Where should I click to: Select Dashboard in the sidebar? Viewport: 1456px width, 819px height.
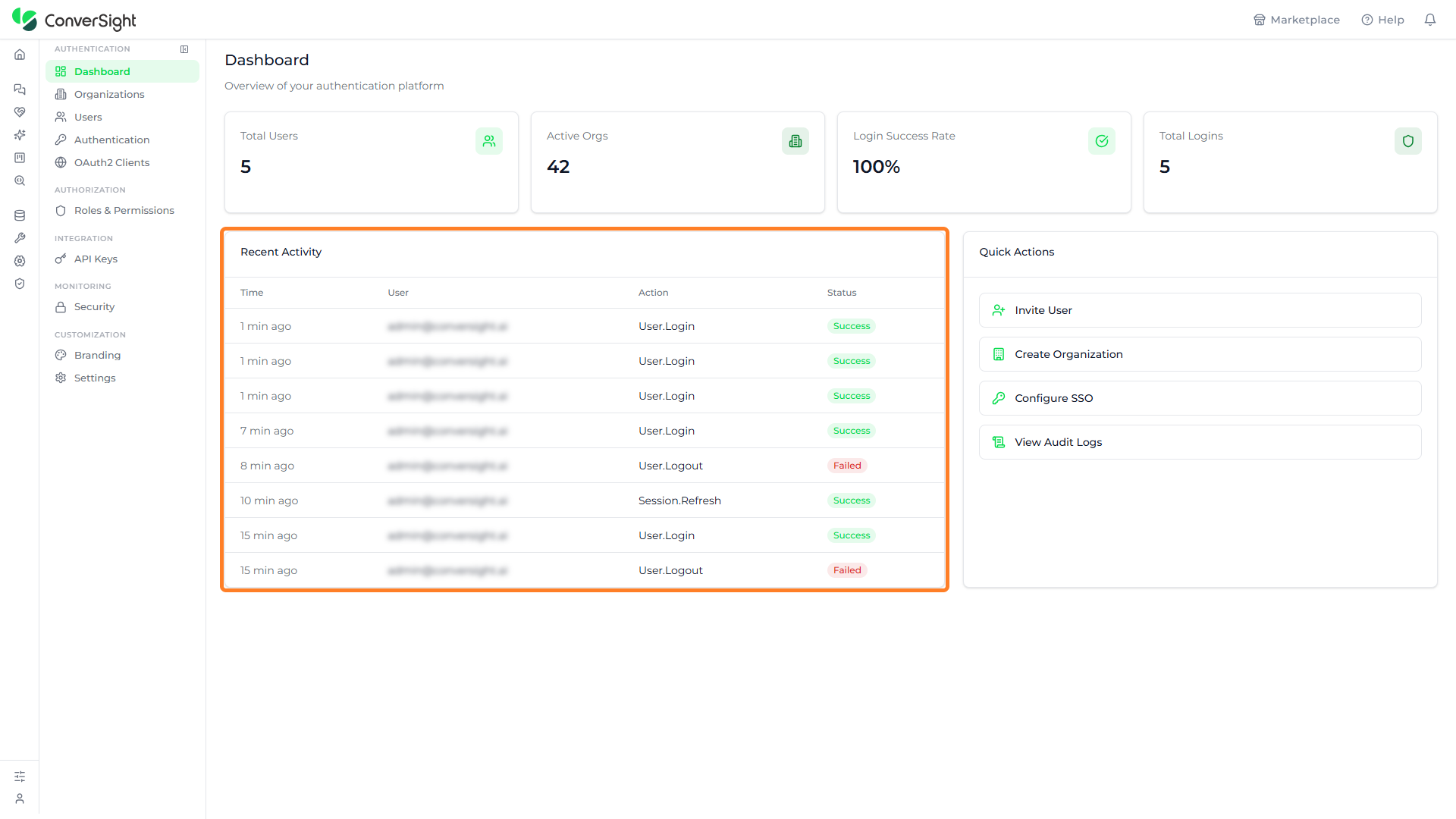[x=122, y=71]
